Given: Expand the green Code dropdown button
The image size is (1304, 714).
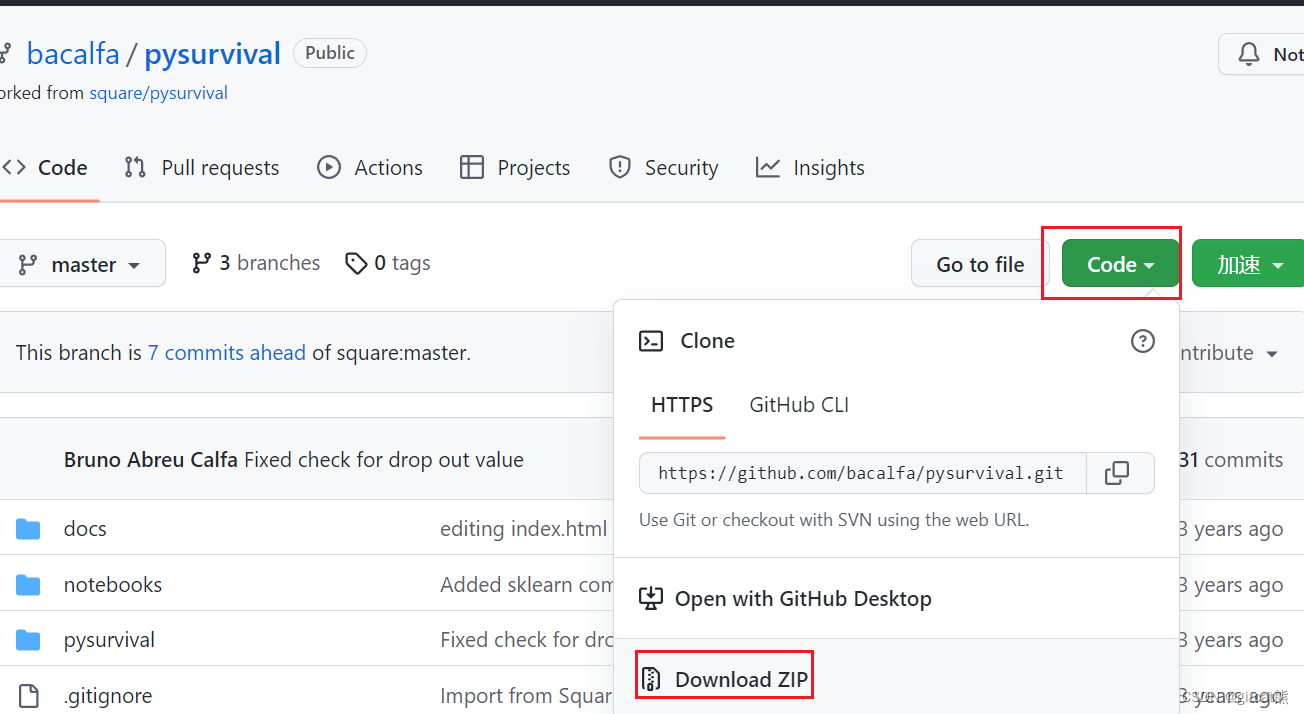Looking at the screenshot, I should (1120, 265).
